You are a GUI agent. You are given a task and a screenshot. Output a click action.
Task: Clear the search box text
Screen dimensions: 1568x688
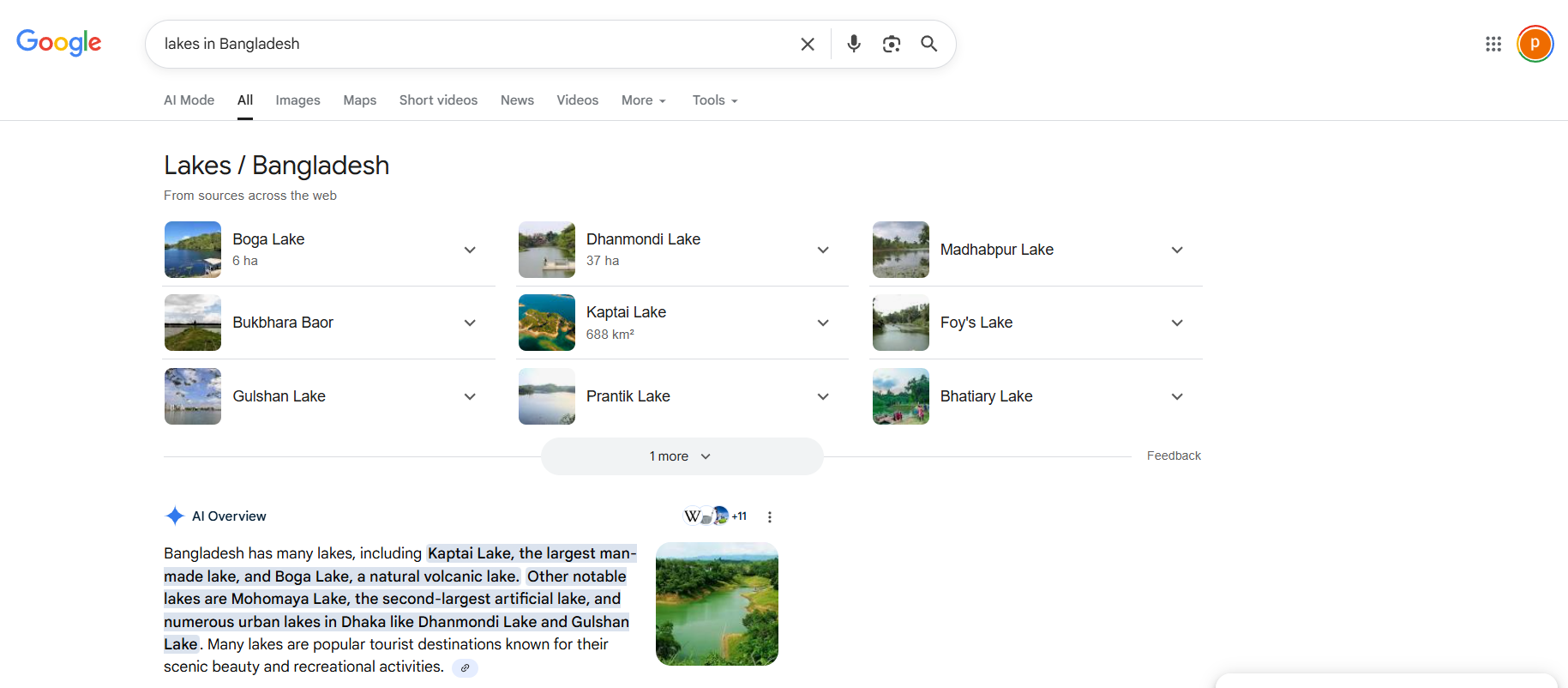pos(808,44)
